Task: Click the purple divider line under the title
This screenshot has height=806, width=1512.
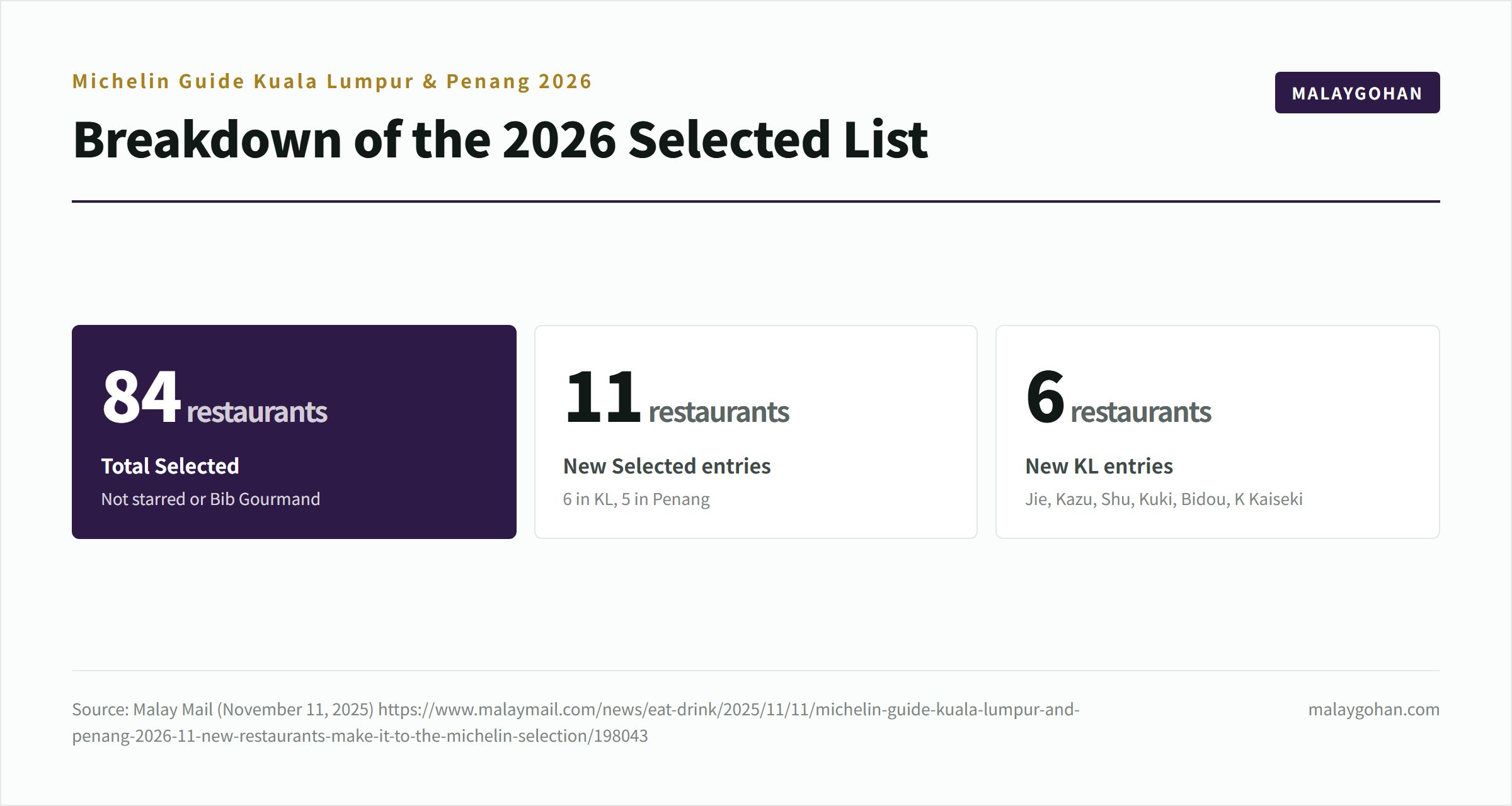Action: click(756, 201)
